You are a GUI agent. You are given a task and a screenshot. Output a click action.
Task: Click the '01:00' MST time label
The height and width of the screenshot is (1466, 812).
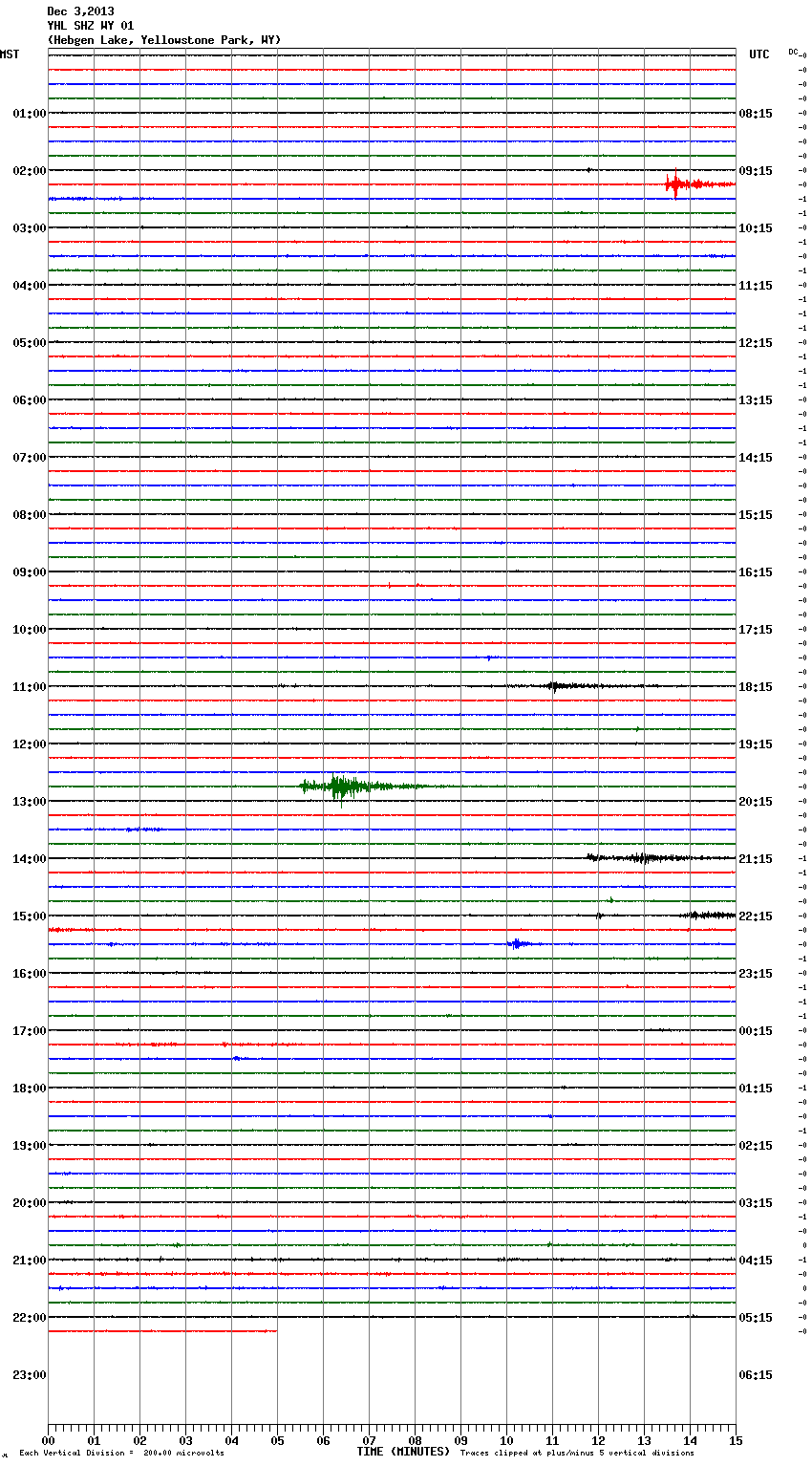(29, 114)
